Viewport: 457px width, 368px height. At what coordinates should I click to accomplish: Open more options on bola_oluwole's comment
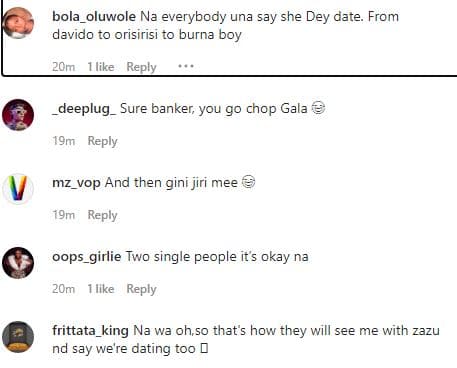click(x=186, y=66)
